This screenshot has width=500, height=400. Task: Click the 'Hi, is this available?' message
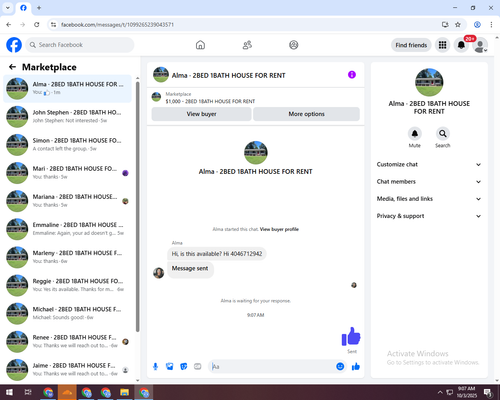point(217,254)
